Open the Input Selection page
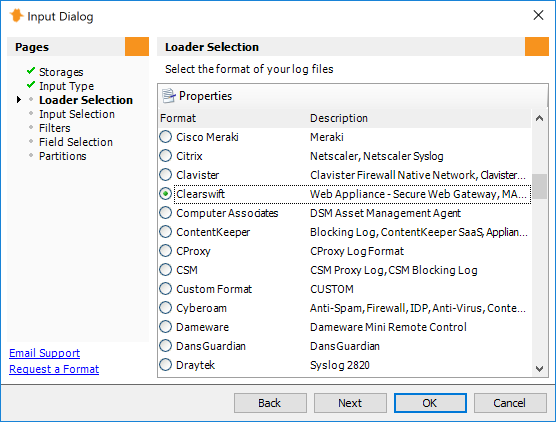The width and height of the screenshot is (556, 422). (x=77, y=114)
